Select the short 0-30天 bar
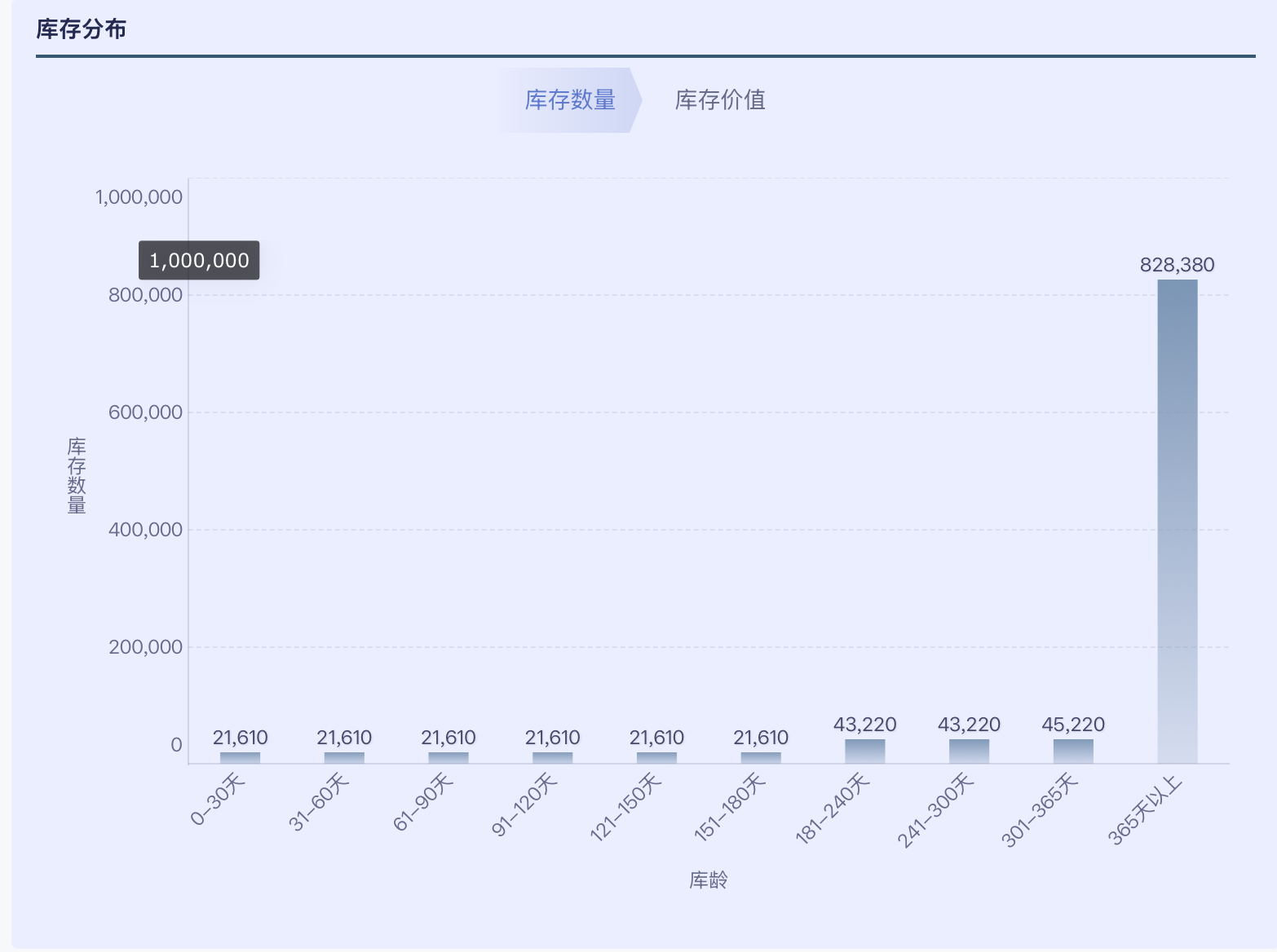The width and height of the screenshot is (1277, 952). 240,758
